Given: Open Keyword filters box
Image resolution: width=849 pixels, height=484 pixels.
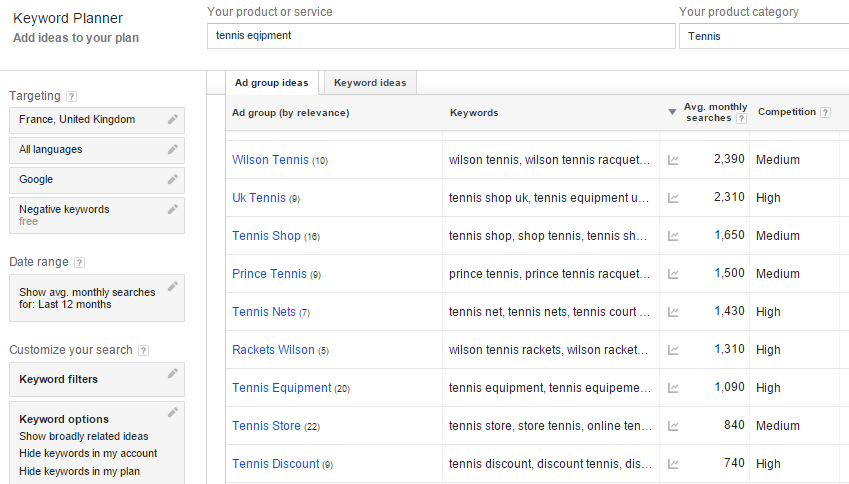Looking at the screenshot, I should click(x=97, y=380).
